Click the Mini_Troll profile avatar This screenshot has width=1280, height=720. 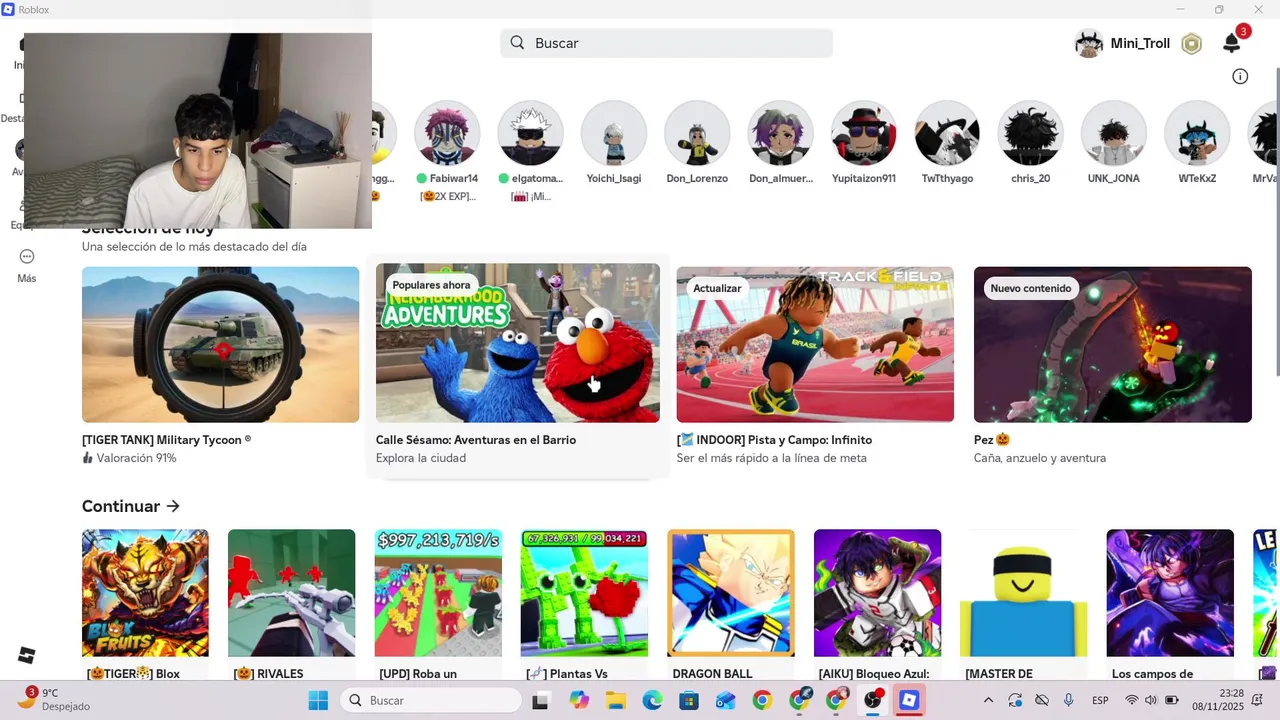(x=1088, y=43)
